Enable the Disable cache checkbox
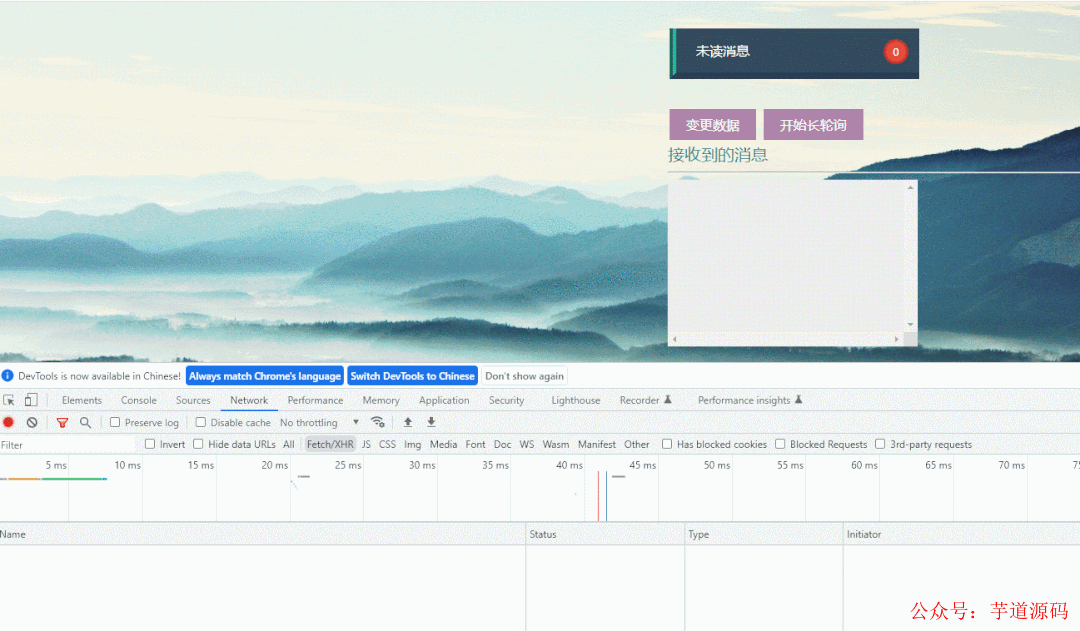 pyautogui.click(x=201, y=422)
